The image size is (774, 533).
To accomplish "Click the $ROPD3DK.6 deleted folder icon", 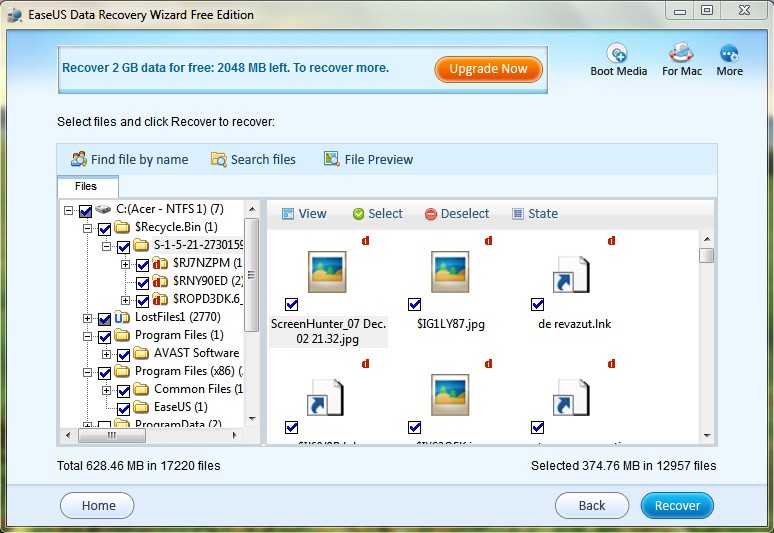I will coord(160,299).
